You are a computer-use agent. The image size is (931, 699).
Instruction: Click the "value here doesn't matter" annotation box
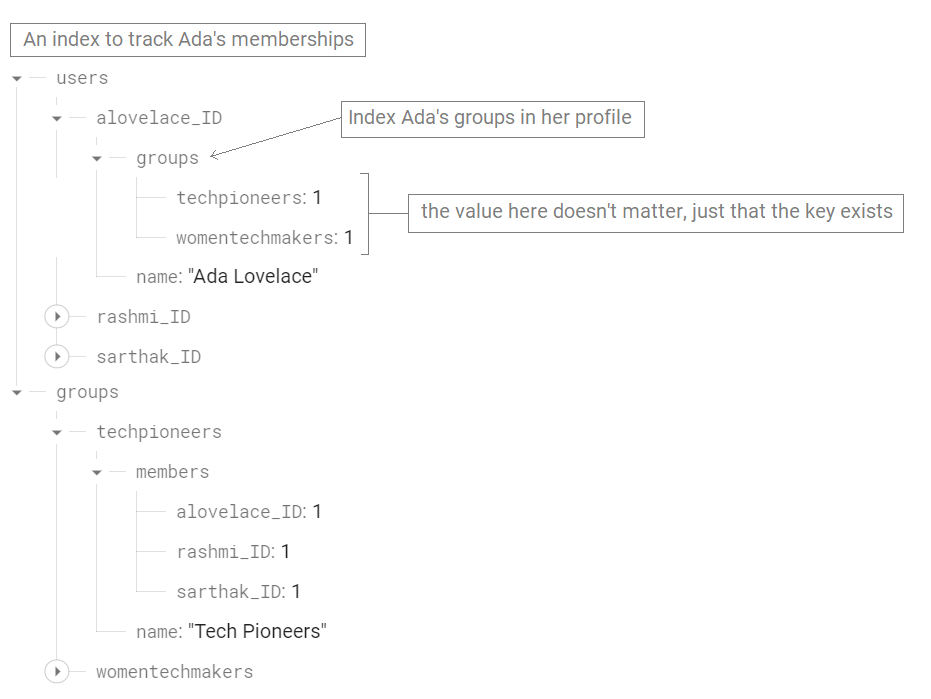(x=656, y=212)
